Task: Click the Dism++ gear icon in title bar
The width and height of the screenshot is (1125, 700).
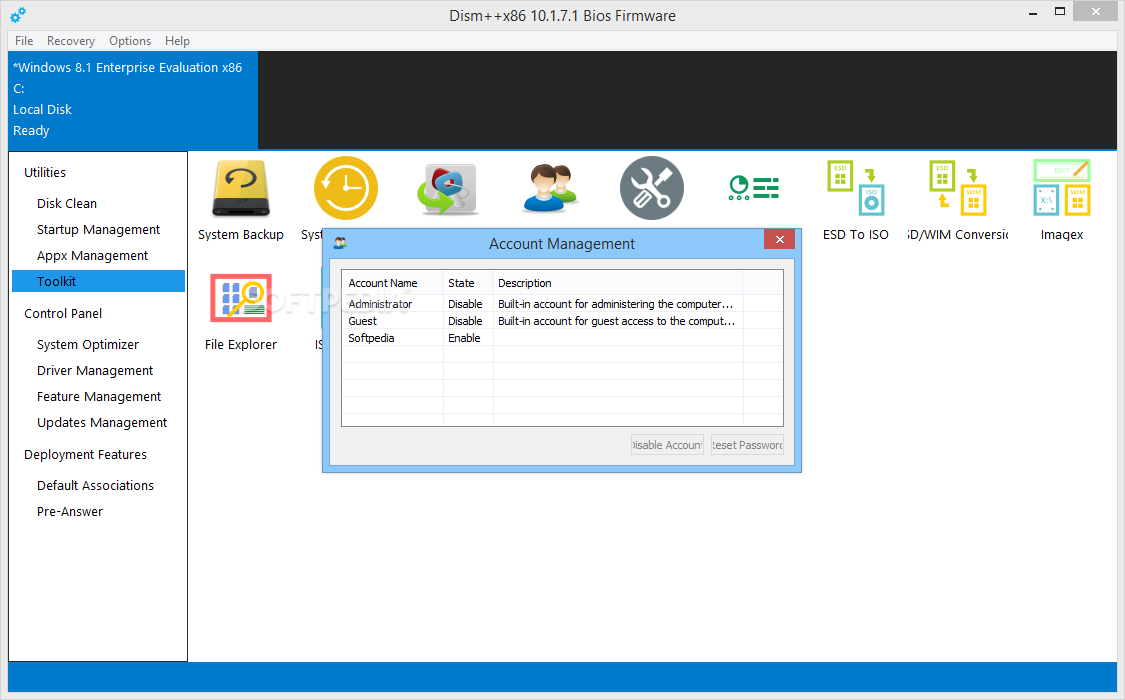Action: click(x=18, y=14)
